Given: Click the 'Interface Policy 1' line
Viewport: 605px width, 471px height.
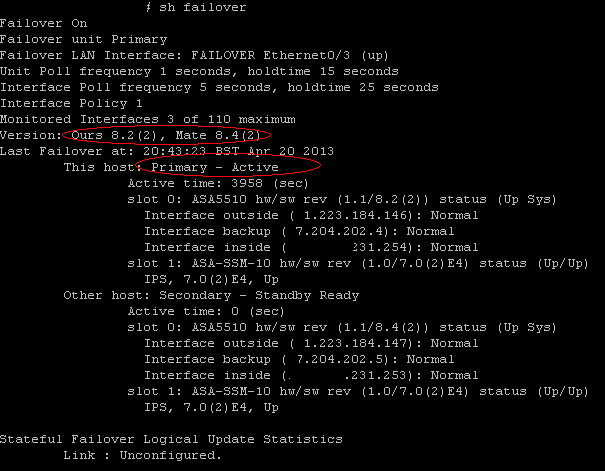Looking at the screenshot, I should point(71,103).
